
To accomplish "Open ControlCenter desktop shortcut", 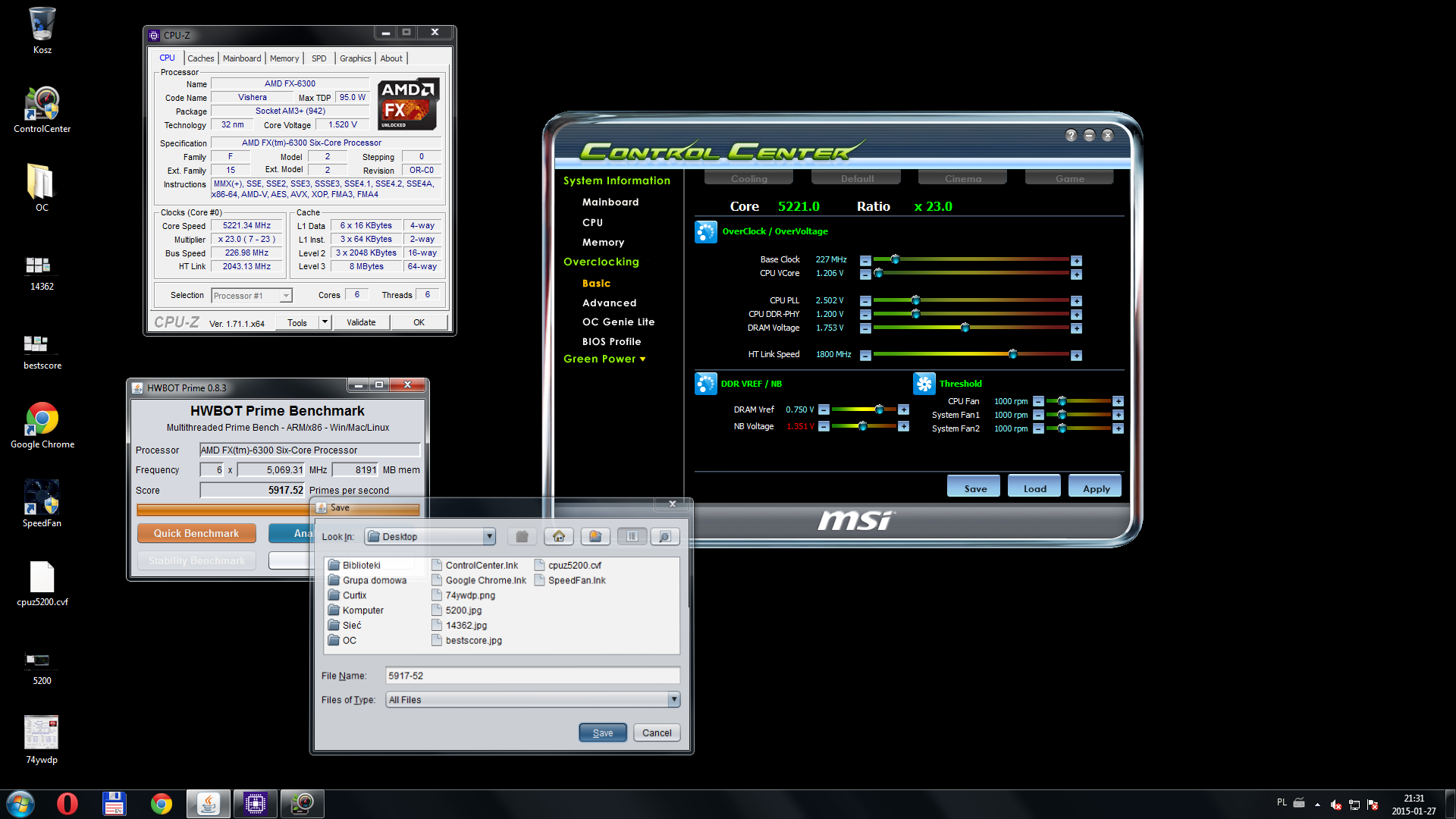I will 42,109.
